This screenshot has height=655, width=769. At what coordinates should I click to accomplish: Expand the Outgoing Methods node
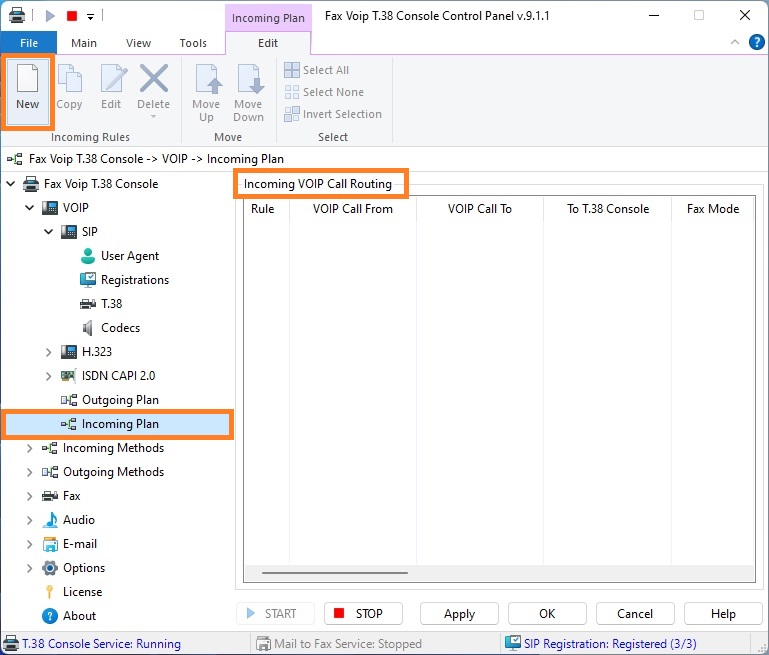29,472
